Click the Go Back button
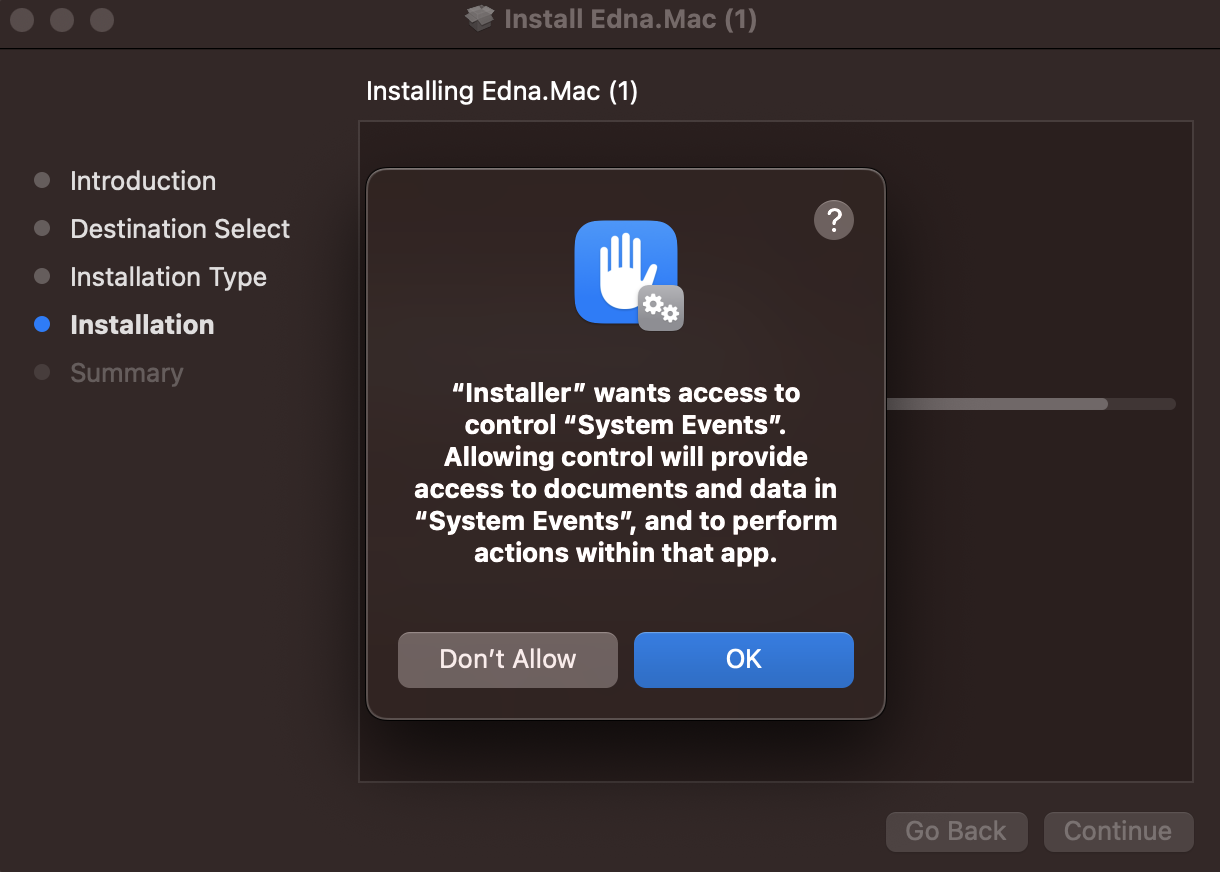The height and width of the screenshot is (872, 1220). pyautogui.click(x=957, y=831)
